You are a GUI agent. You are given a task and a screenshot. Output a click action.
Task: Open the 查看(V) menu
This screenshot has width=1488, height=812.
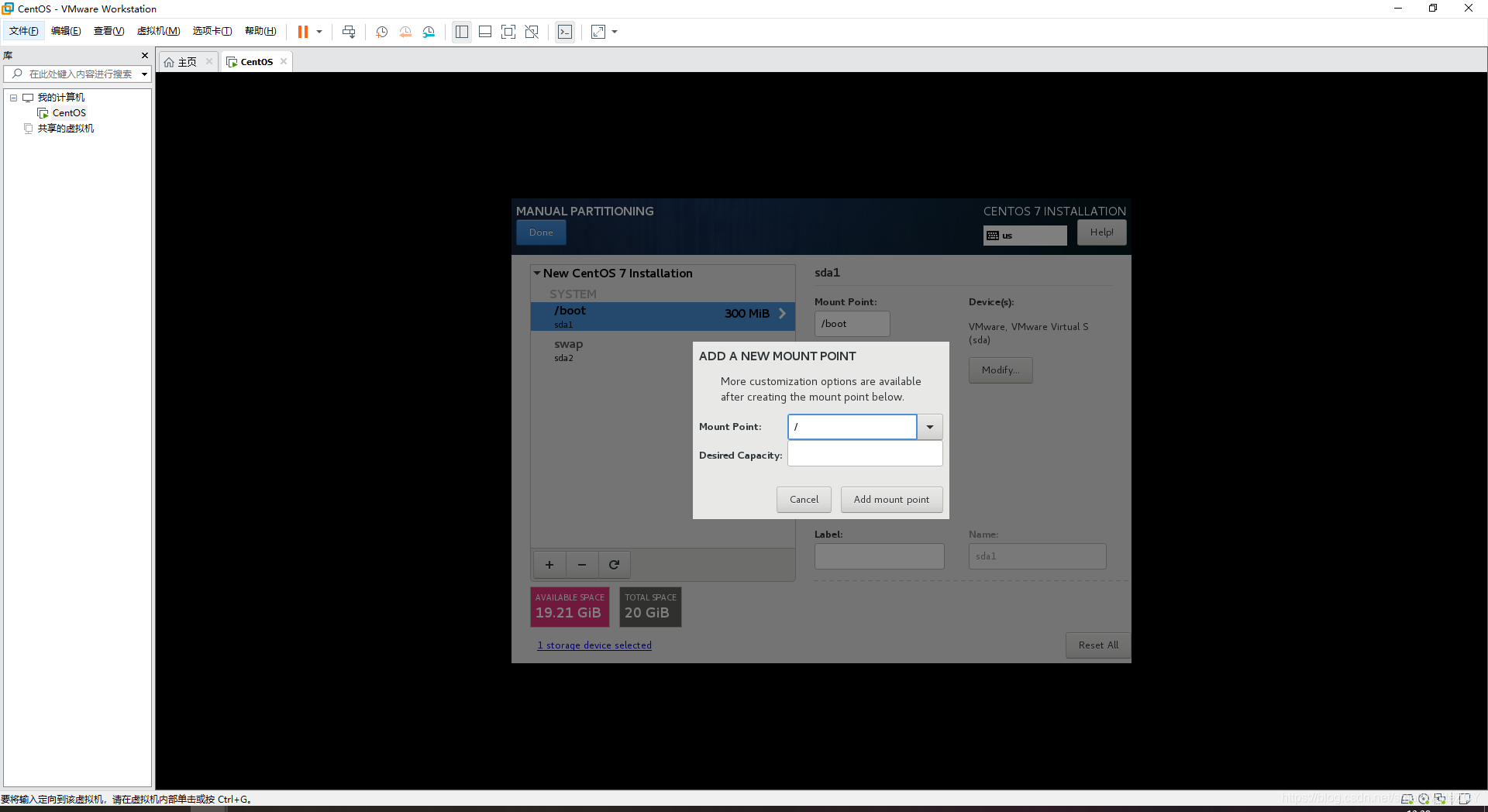click(x=108, y=31)
